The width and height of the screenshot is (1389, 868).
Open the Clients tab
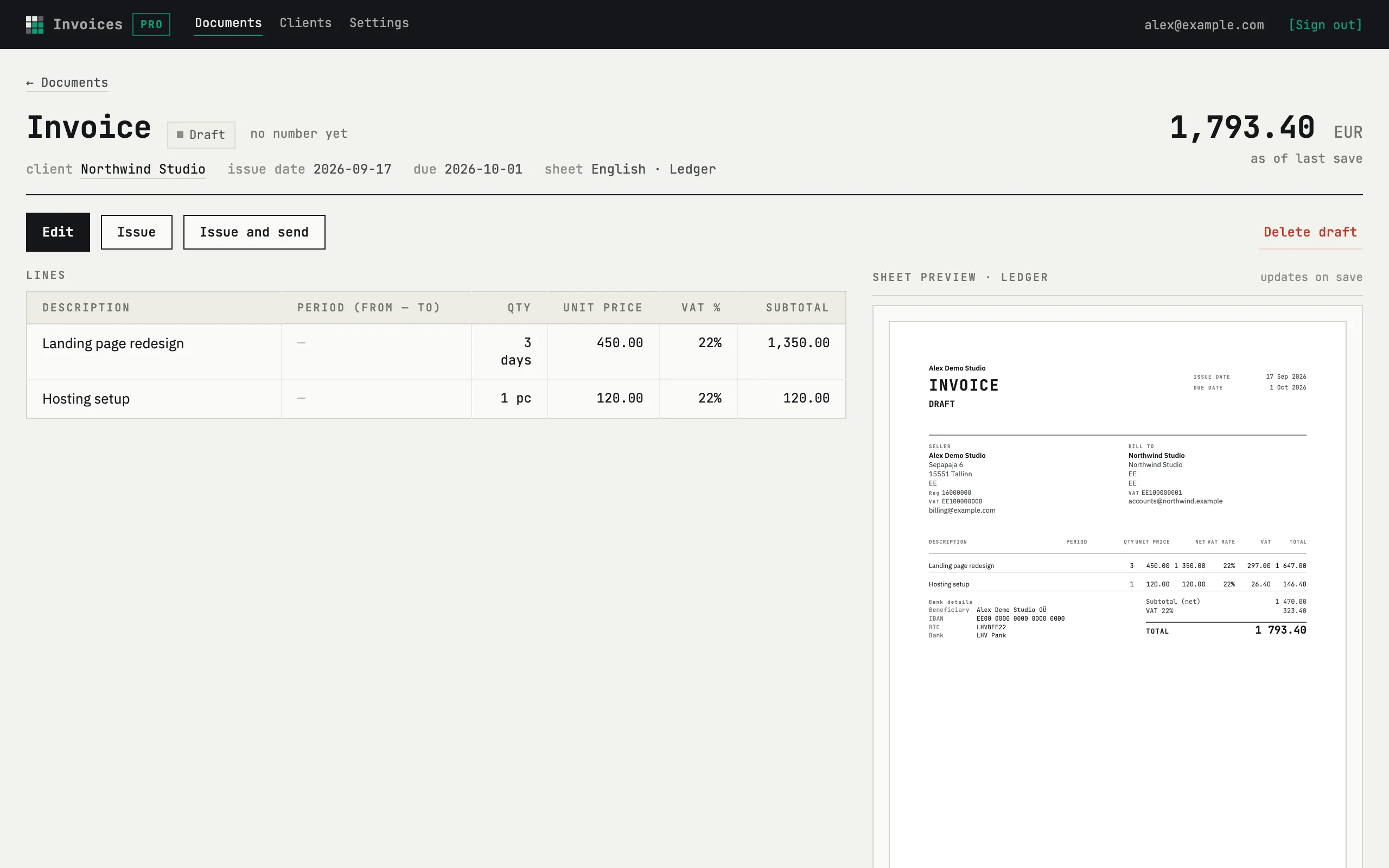(305, 23)
